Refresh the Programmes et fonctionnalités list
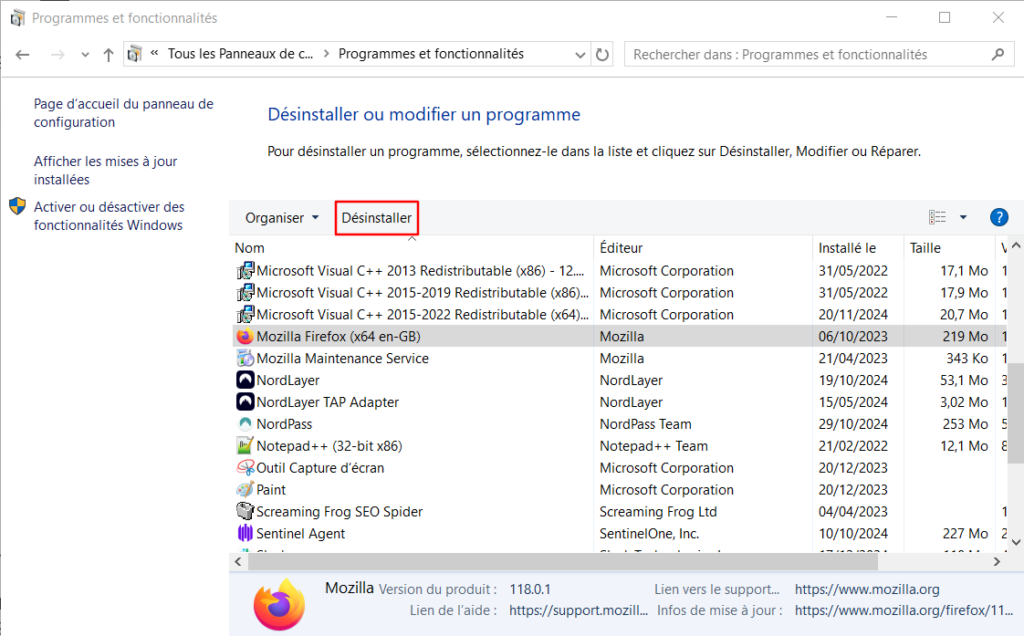 [x=602, y=55]
